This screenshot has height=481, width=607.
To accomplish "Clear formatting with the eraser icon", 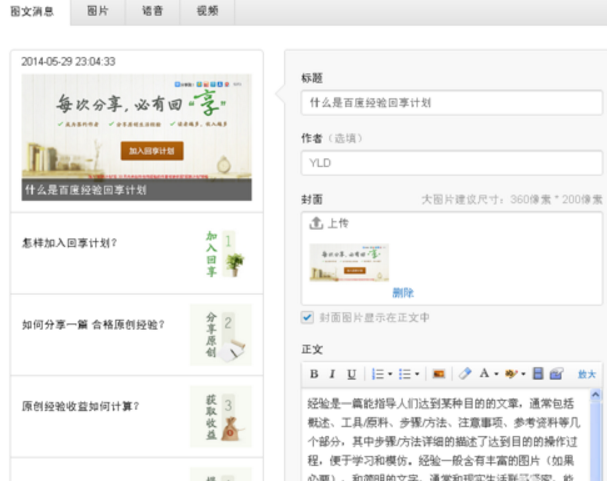I will coord(465,374).
